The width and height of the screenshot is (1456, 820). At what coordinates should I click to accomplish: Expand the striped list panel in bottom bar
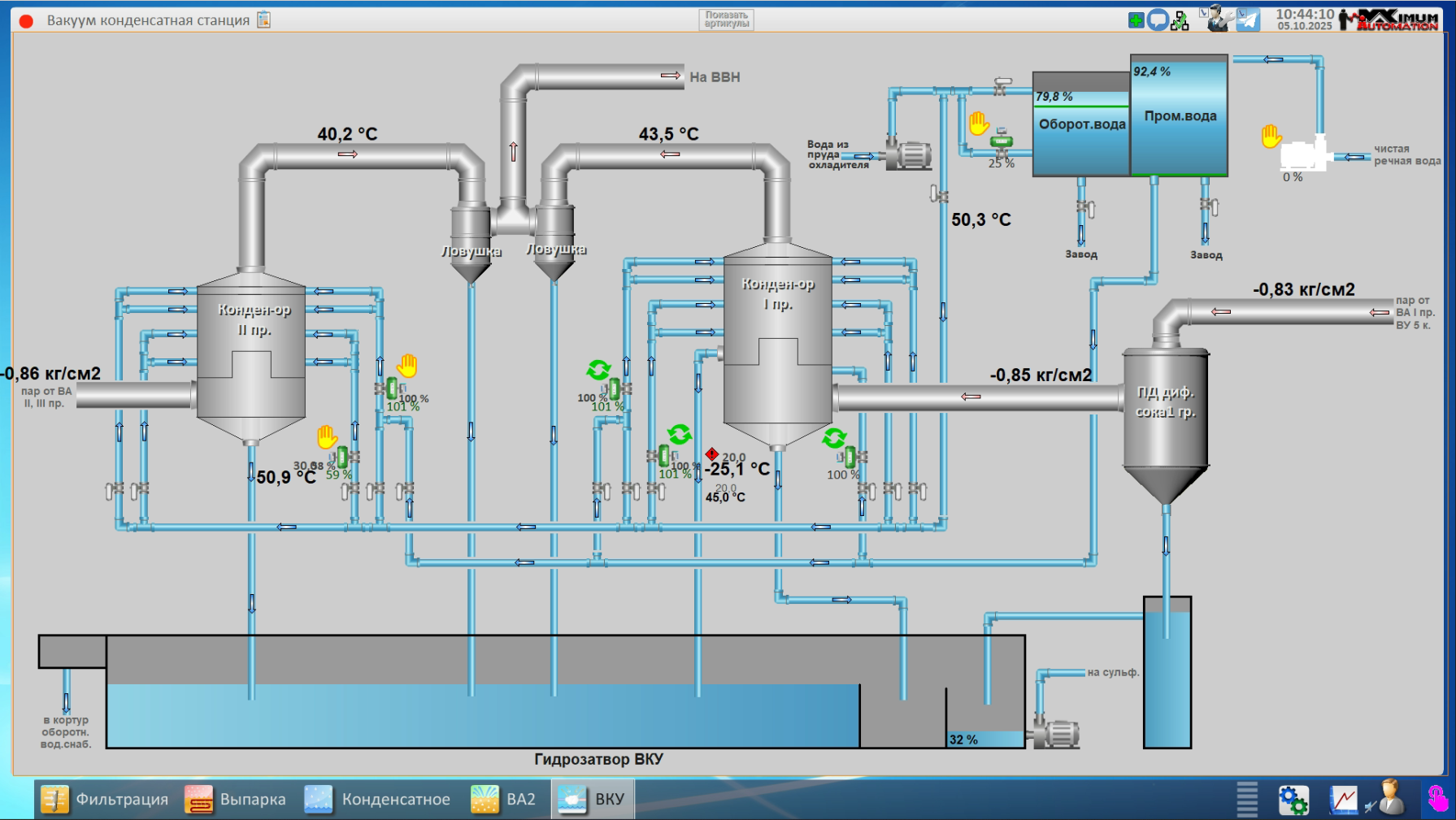[1246, 799]
